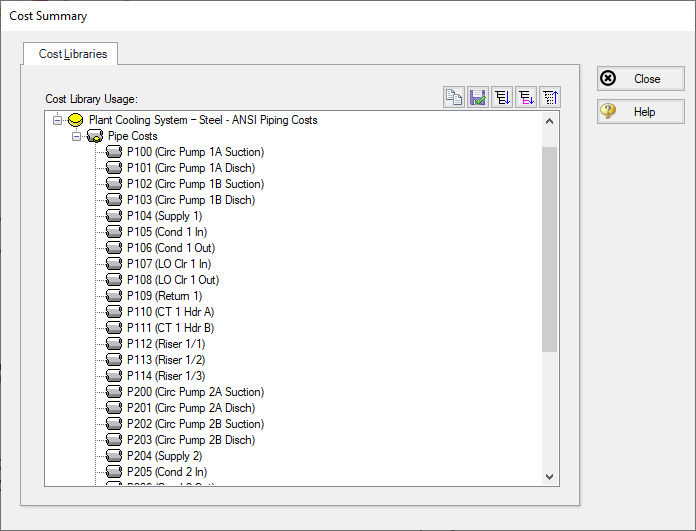Select the P204 (Supply 2) row
This screenshot has height=531, width=696.
[x=164, y=456]
